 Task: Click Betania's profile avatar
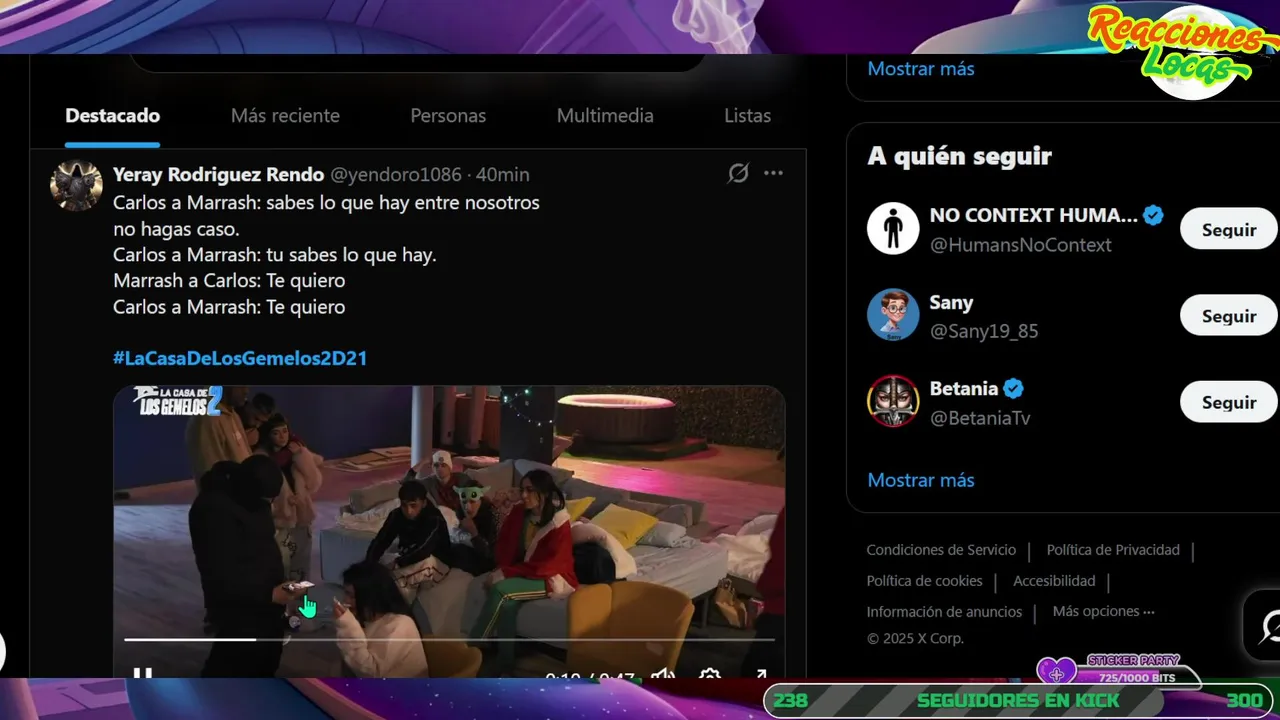click(893, 402)
